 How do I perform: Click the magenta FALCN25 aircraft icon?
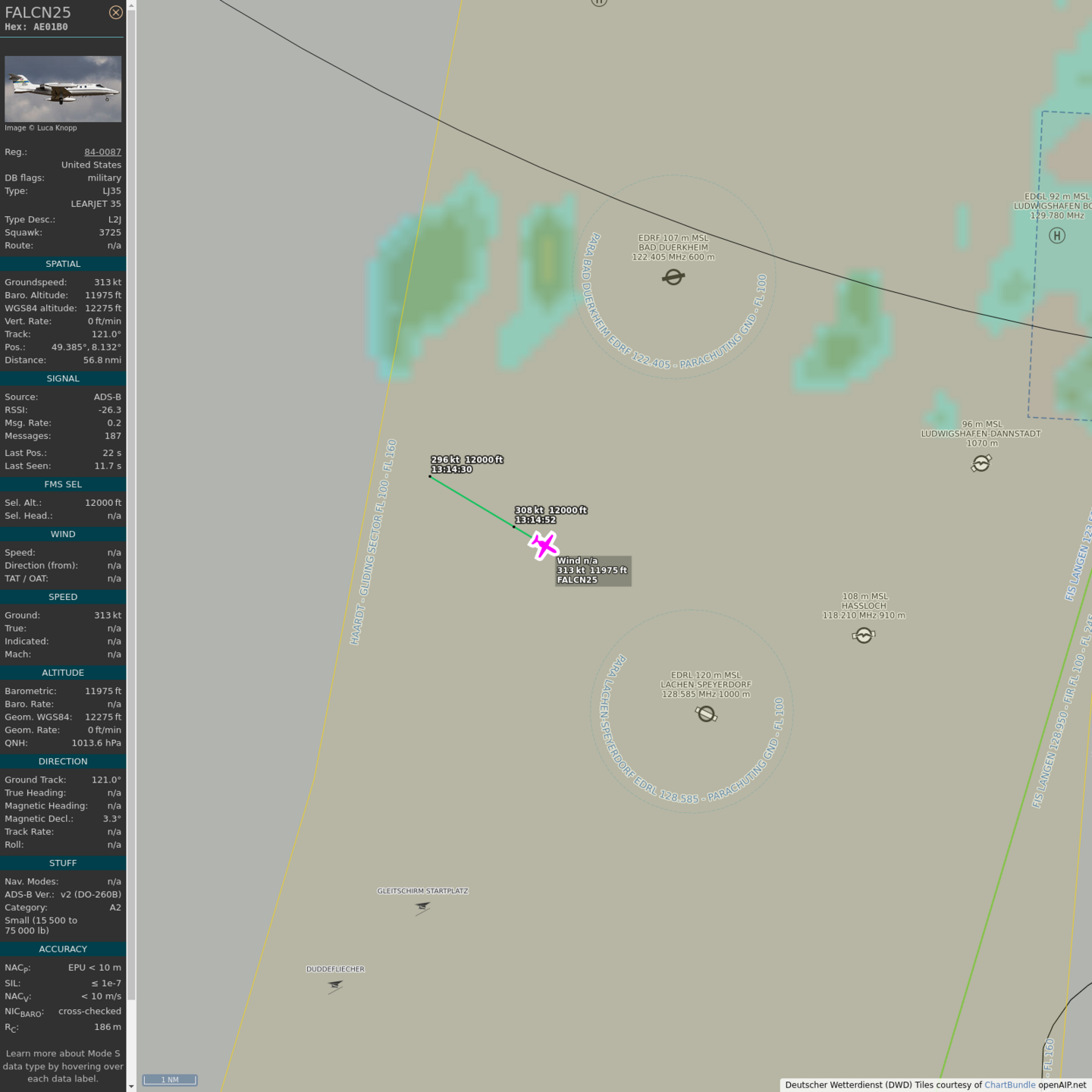544,545
